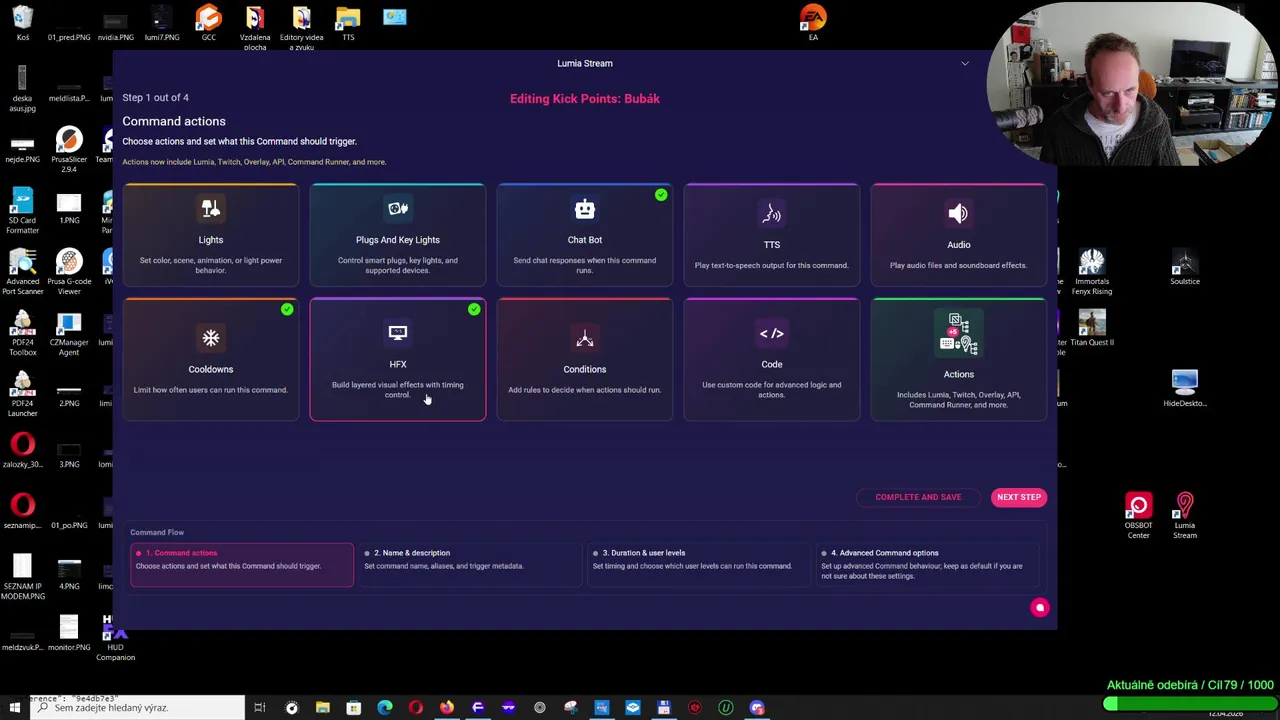The width and height of the screenshot is (1280, 720).
Task: Choose the Code action card
Action: tap(771, 359)
